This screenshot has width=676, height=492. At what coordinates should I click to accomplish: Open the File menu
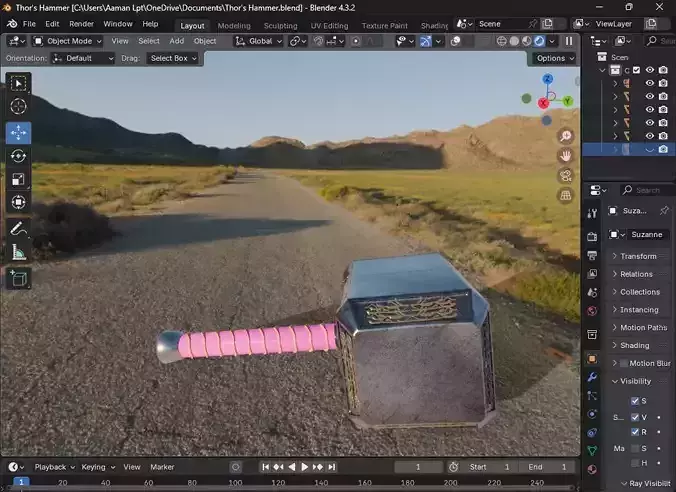(29, 24)
